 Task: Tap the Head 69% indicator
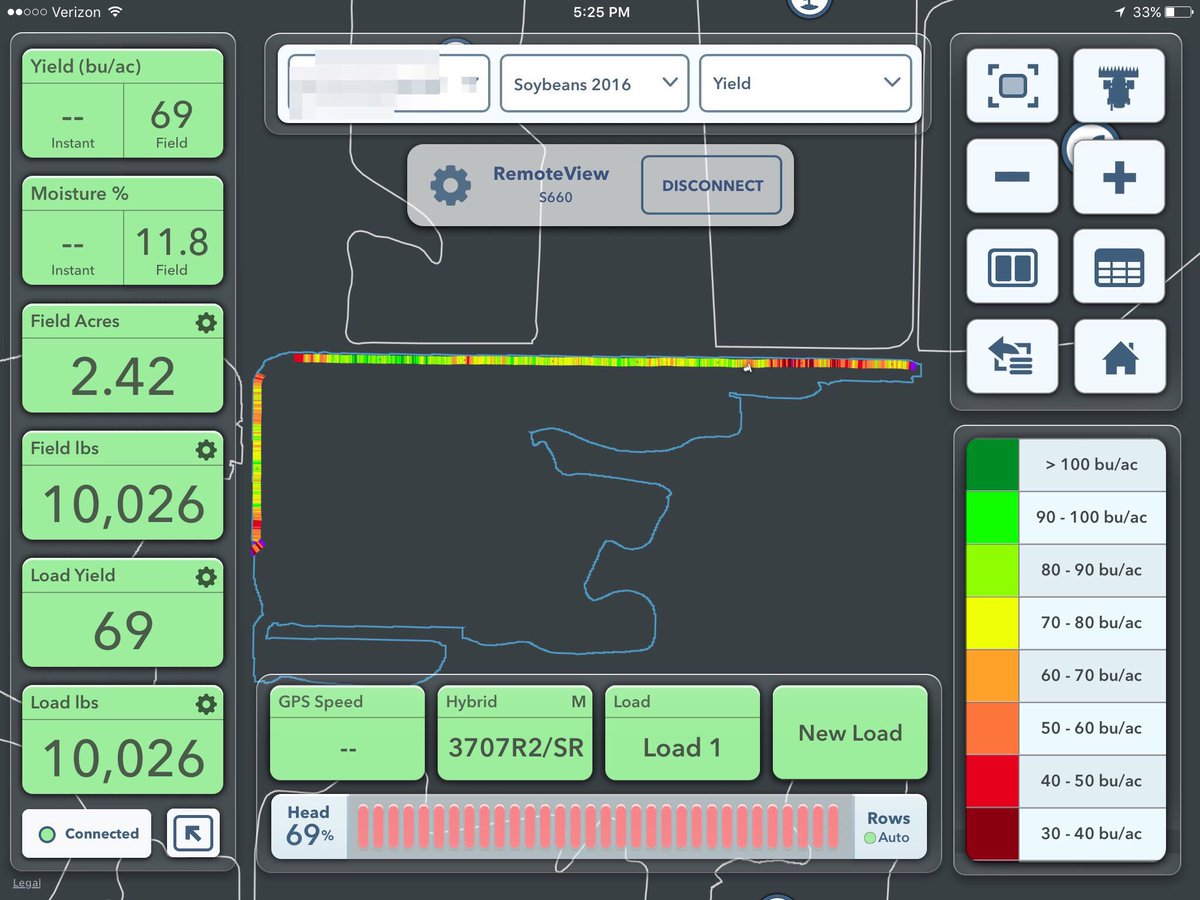309,827
